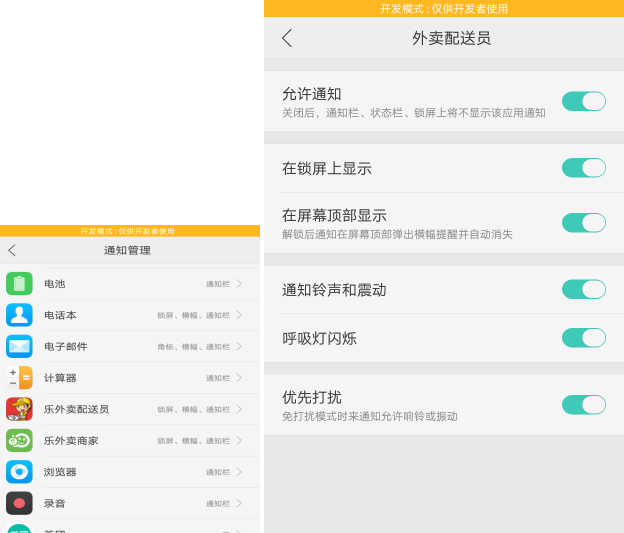
Task: Tap the 计算器 calculator app icon
Action: (x=19, y=378)
